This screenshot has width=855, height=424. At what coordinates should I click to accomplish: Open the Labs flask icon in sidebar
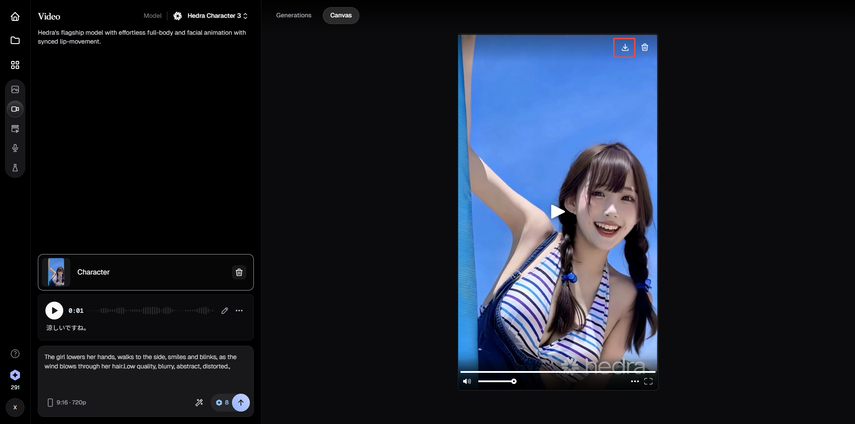tap(15, 168)
